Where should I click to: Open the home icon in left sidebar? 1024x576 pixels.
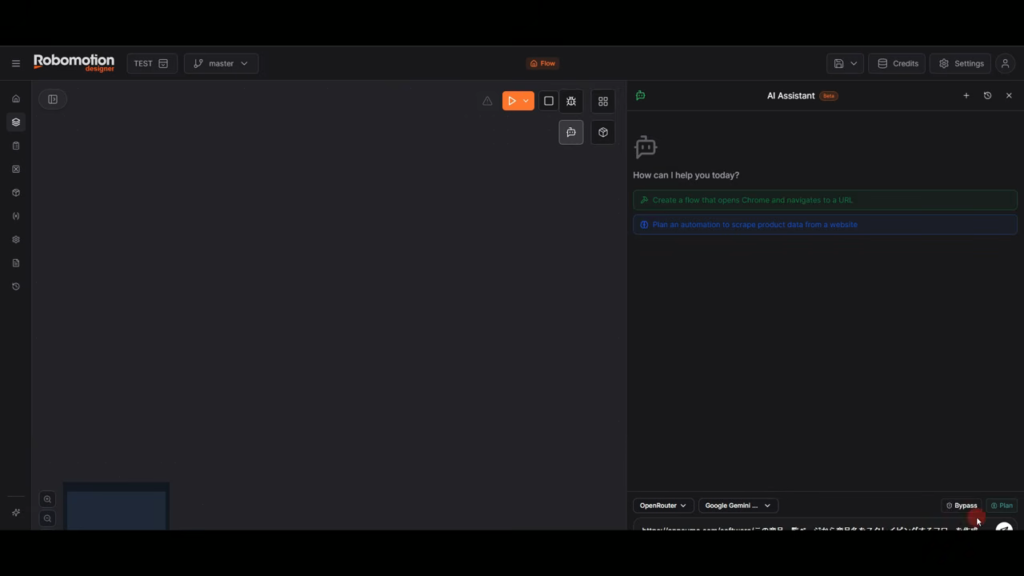(16, 99)
